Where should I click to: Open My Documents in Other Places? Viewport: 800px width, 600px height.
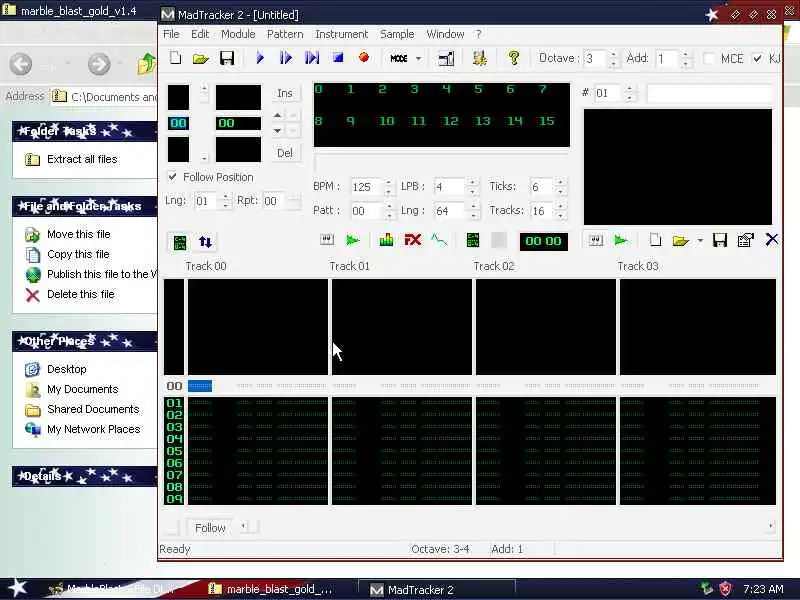[x=83, y=389]
